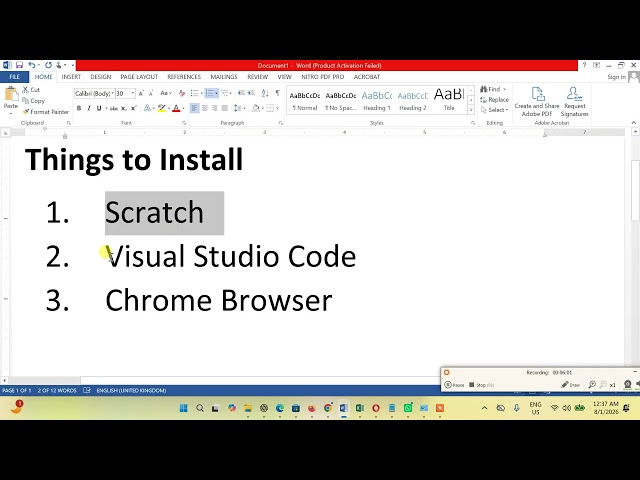Toggle Bold formatting
Screen dimensions: 640x480
[x=79, y=109]
